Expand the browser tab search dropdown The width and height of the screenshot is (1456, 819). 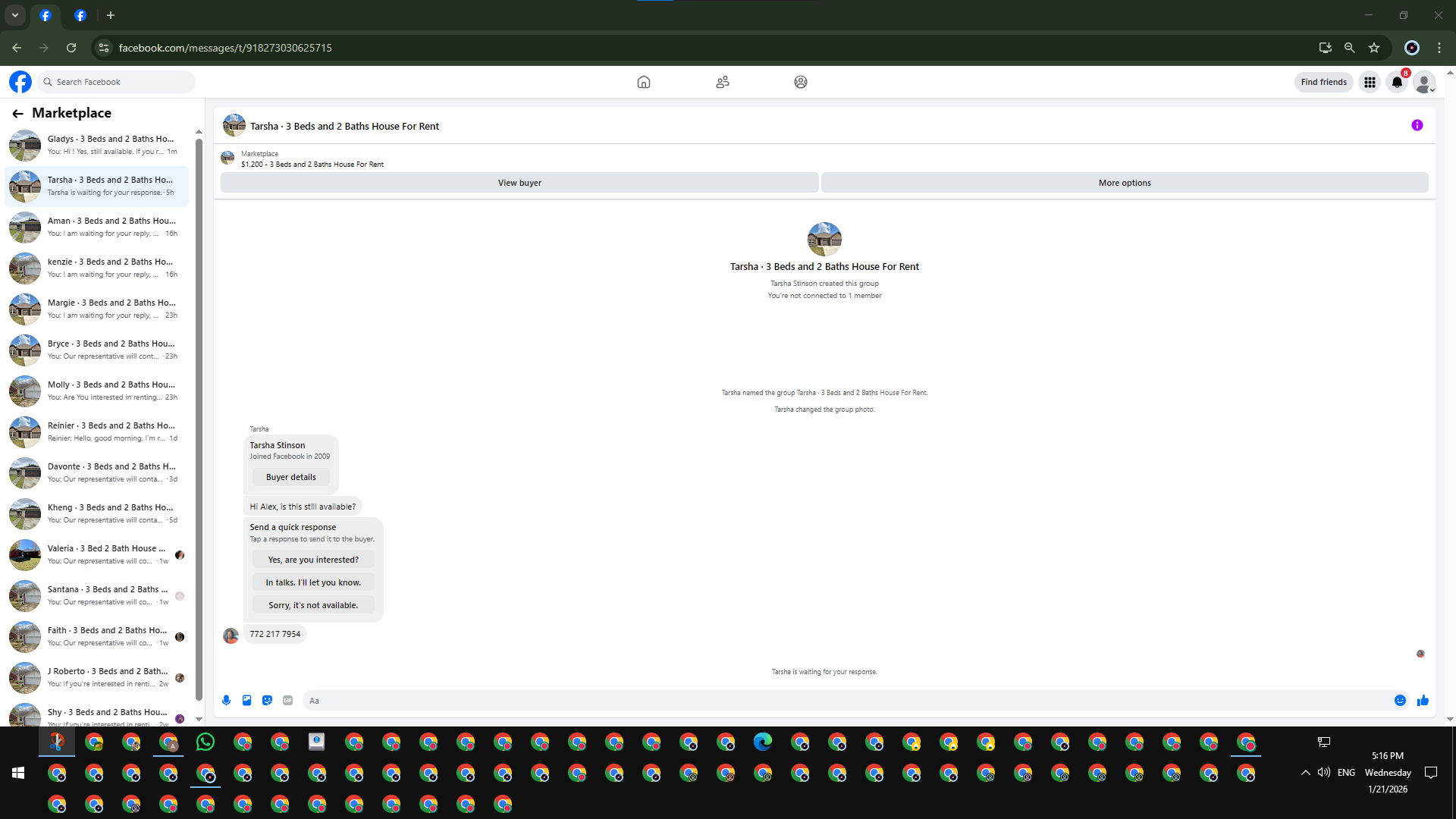(14, 15)
